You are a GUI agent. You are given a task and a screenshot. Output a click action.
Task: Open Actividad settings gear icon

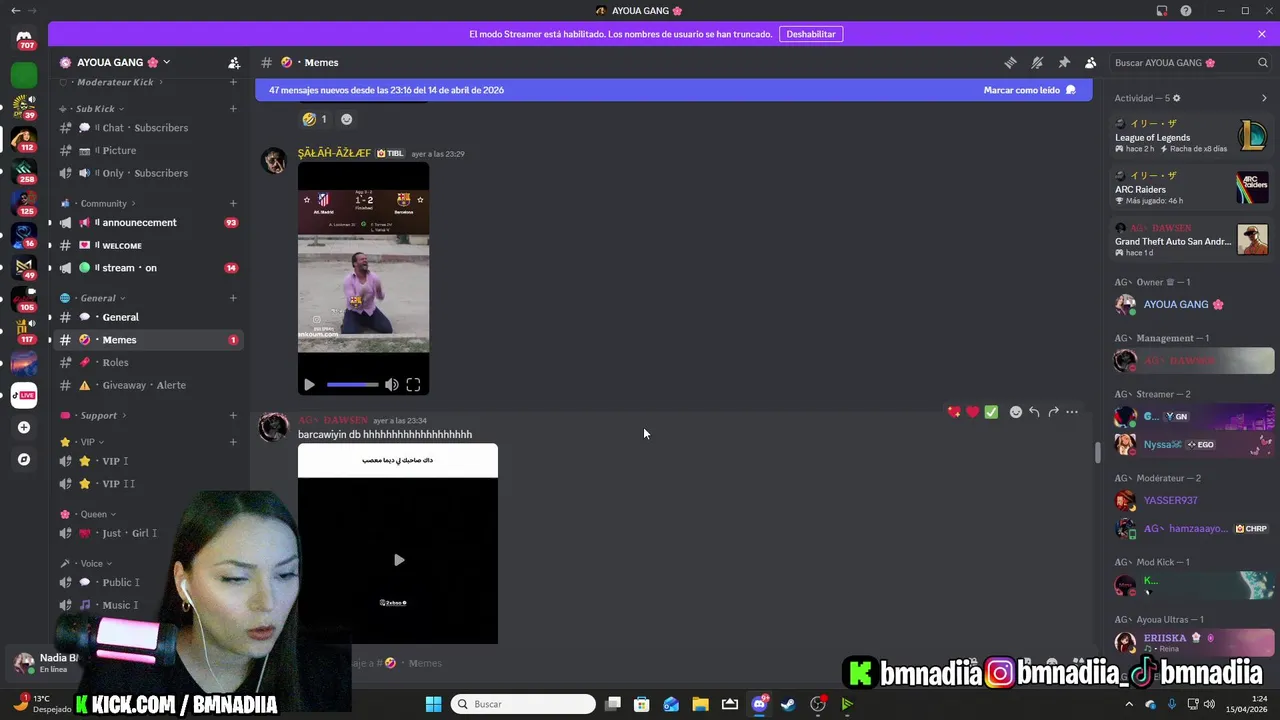coord(1176,98)
